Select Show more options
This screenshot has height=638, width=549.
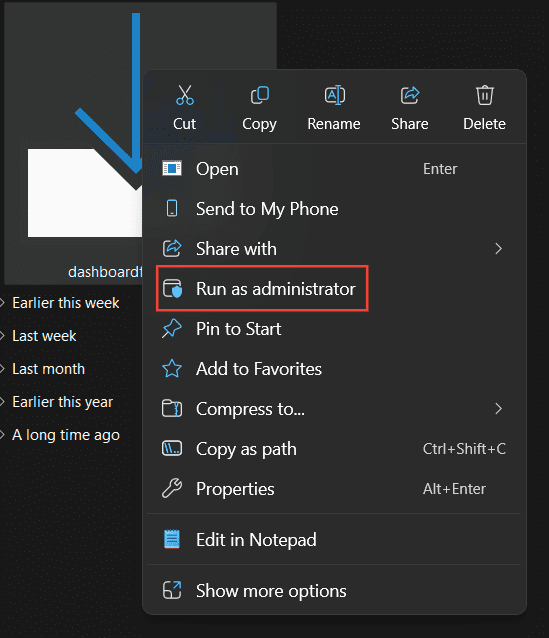click(334, 590)
